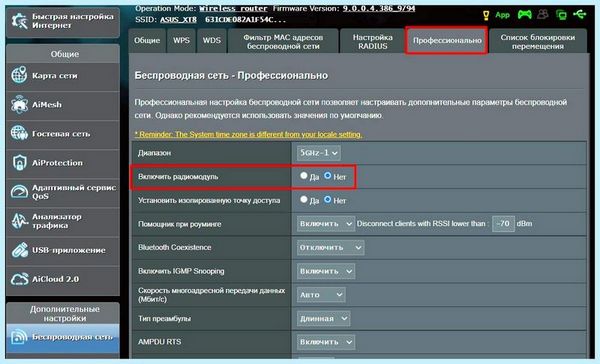Click the USB status icon in header
This screenshot has height=364, width=600.
tap(580, 14)
